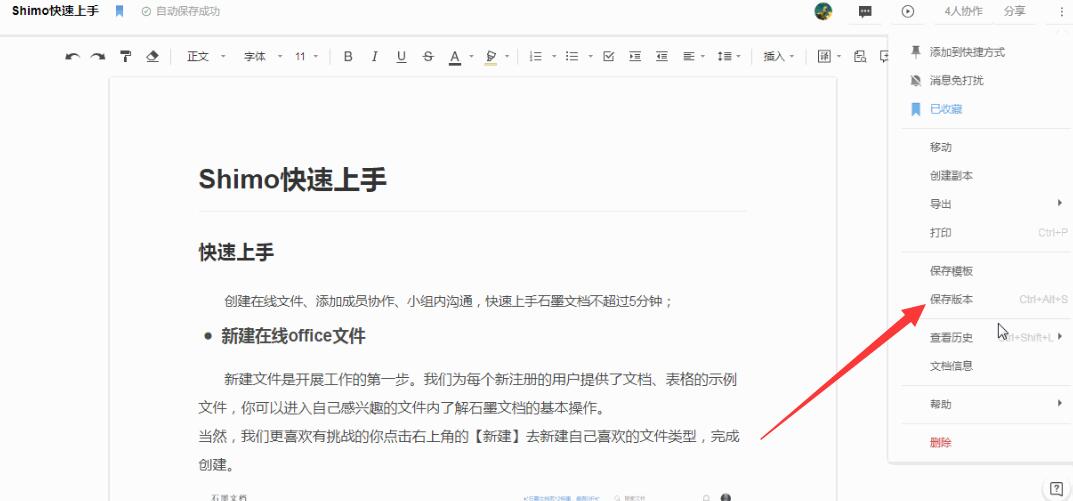Open bulleted list style dropdown
The image size is (1073, 501).
[590, 57]
